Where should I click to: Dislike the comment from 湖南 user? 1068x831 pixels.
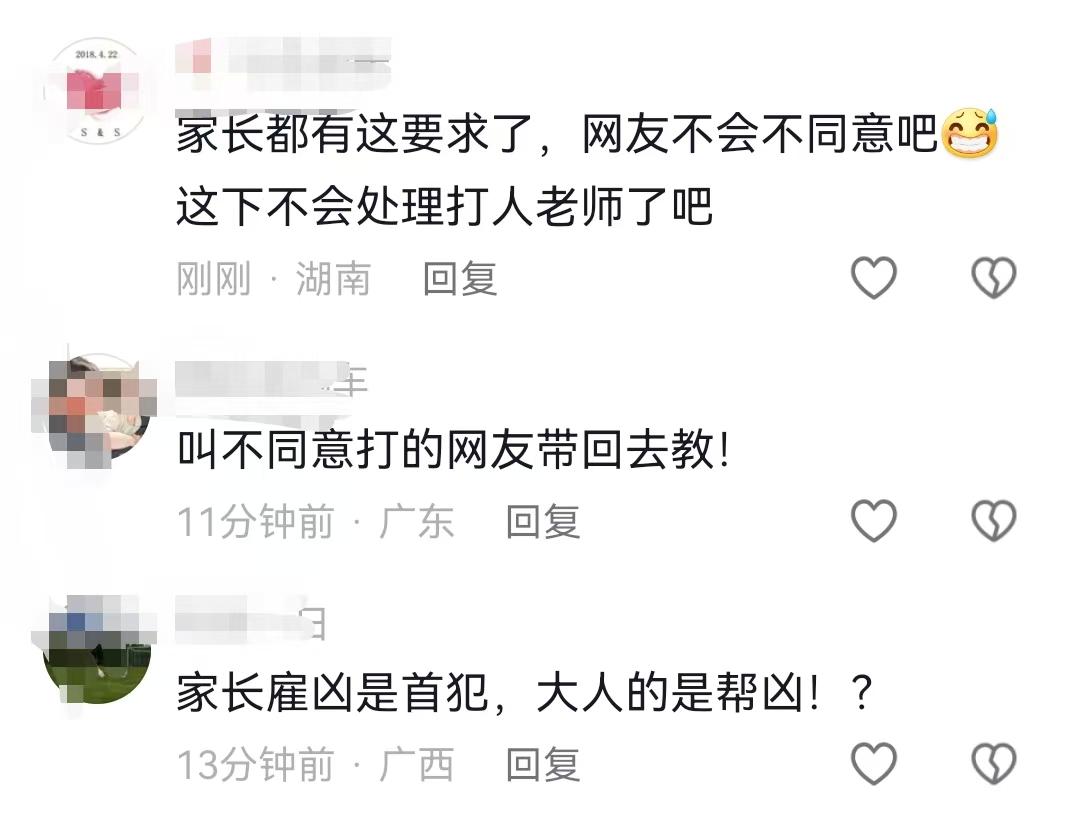click(994, 277)
